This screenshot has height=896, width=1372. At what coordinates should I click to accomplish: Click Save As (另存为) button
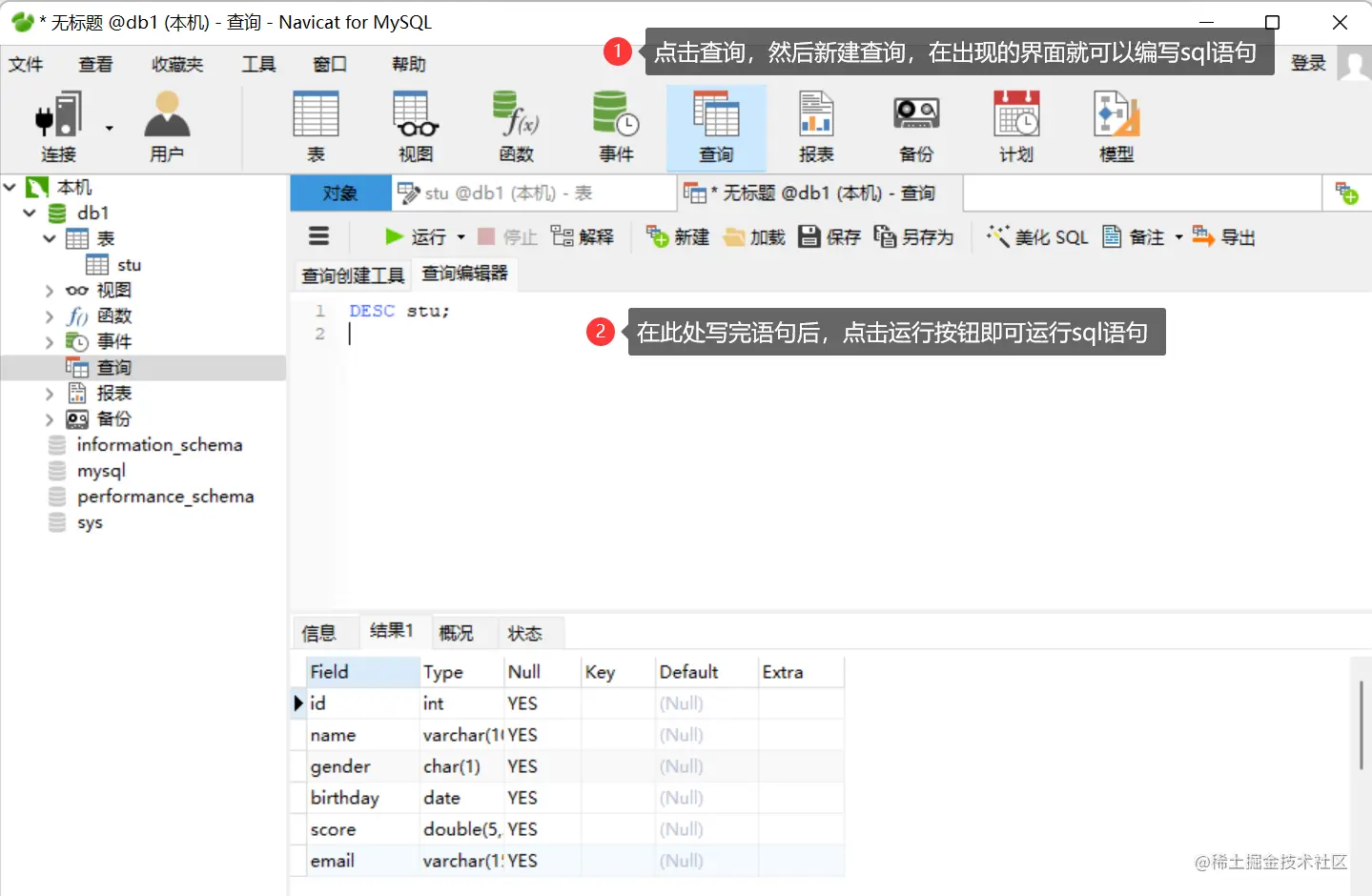[x=913, y=236]
